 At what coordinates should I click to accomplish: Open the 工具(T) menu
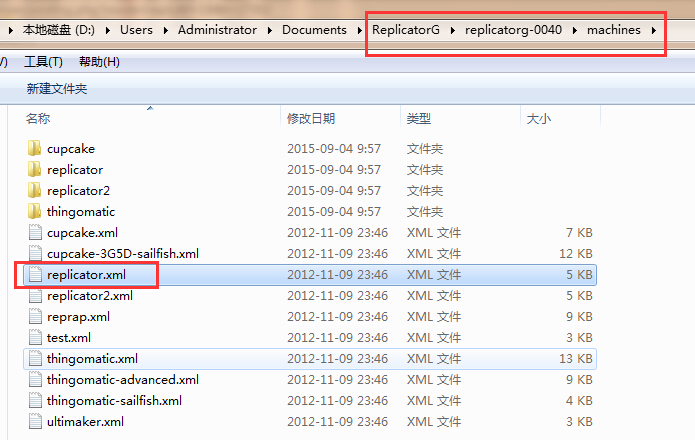tap(43, 62)
